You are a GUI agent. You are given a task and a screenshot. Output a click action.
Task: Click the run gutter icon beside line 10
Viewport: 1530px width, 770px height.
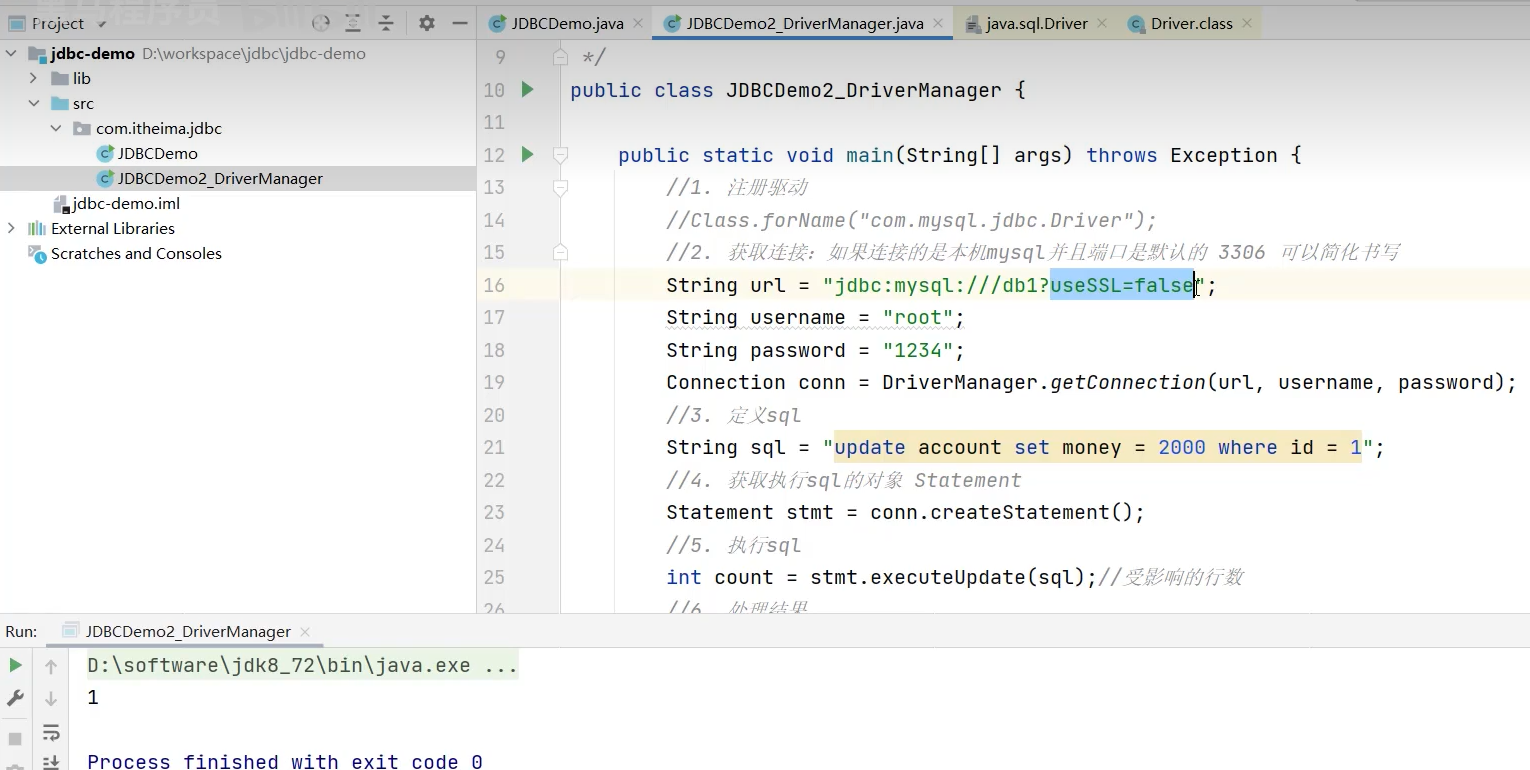[529, 90]
